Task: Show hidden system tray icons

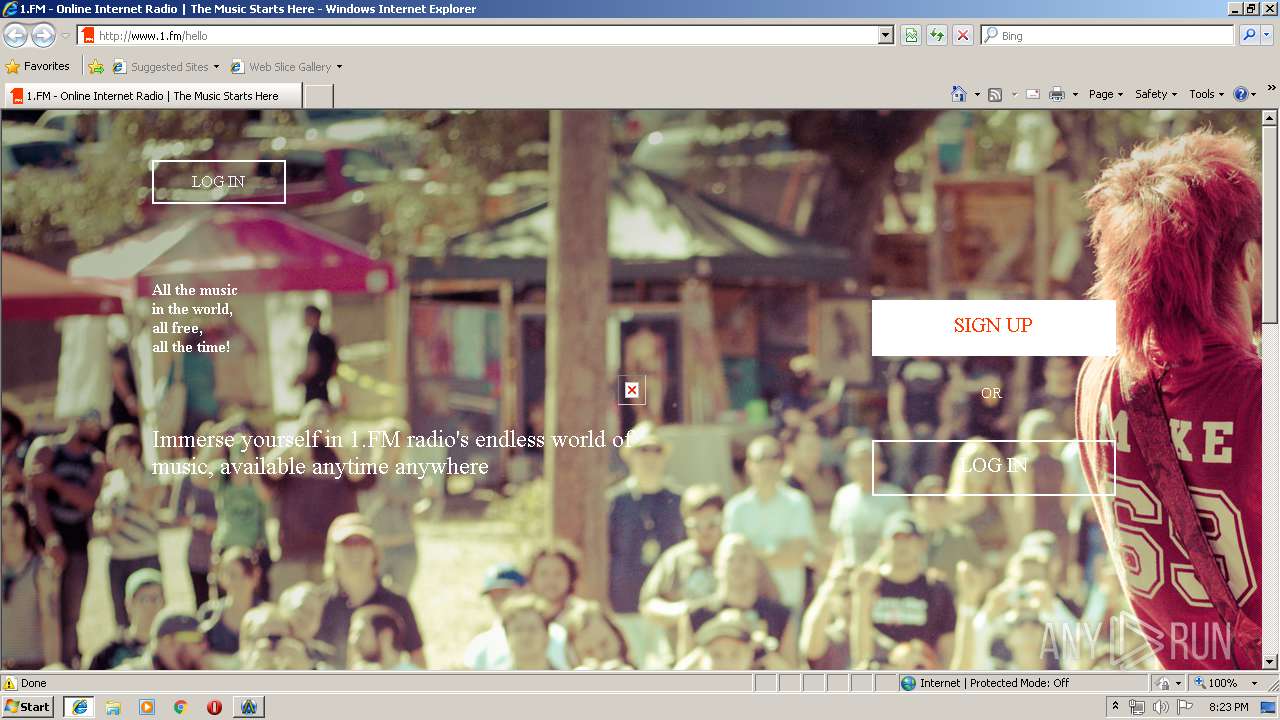Action: click(x=1116, y=707)
